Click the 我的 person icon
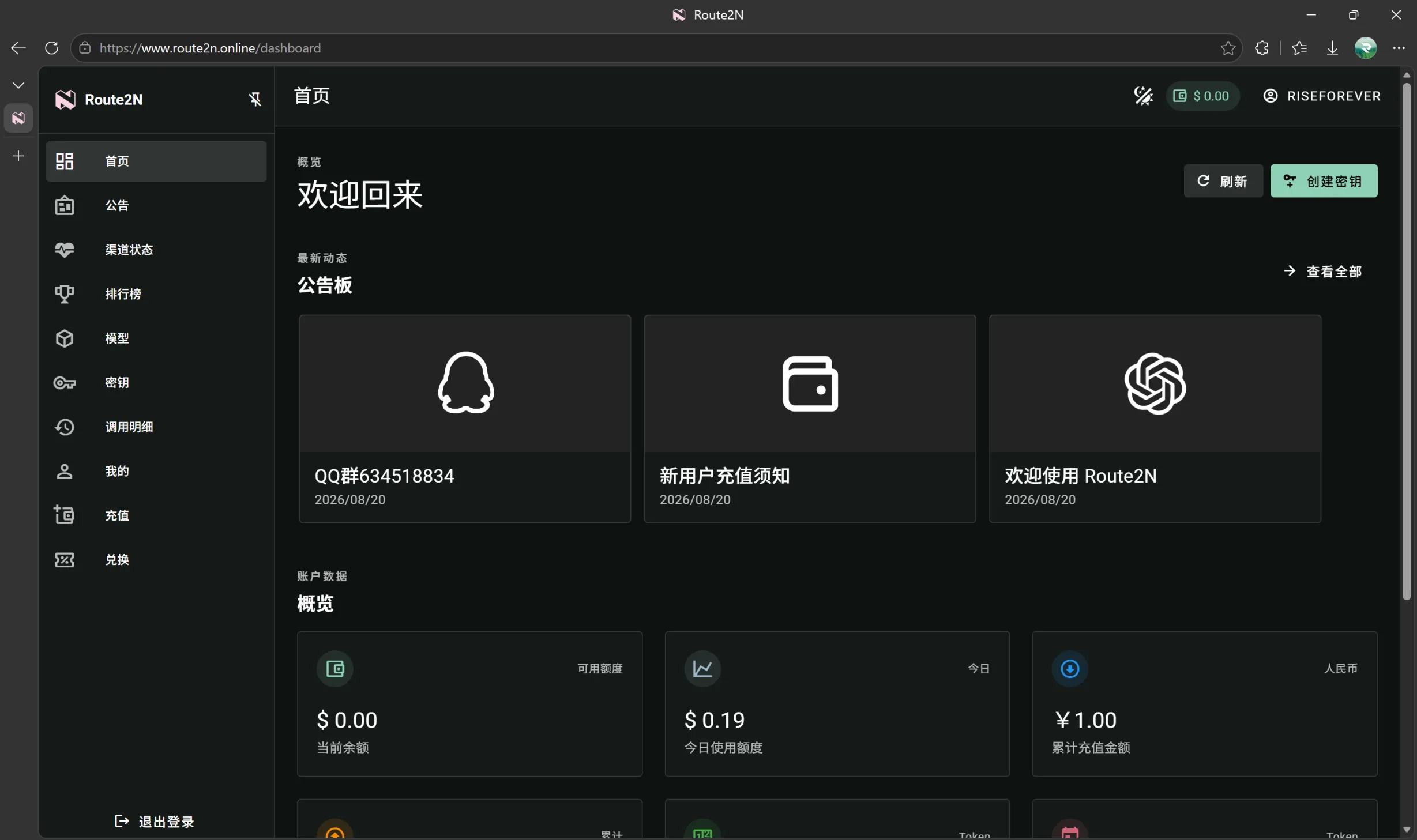The image size is (1417, 840). point(65,472)
